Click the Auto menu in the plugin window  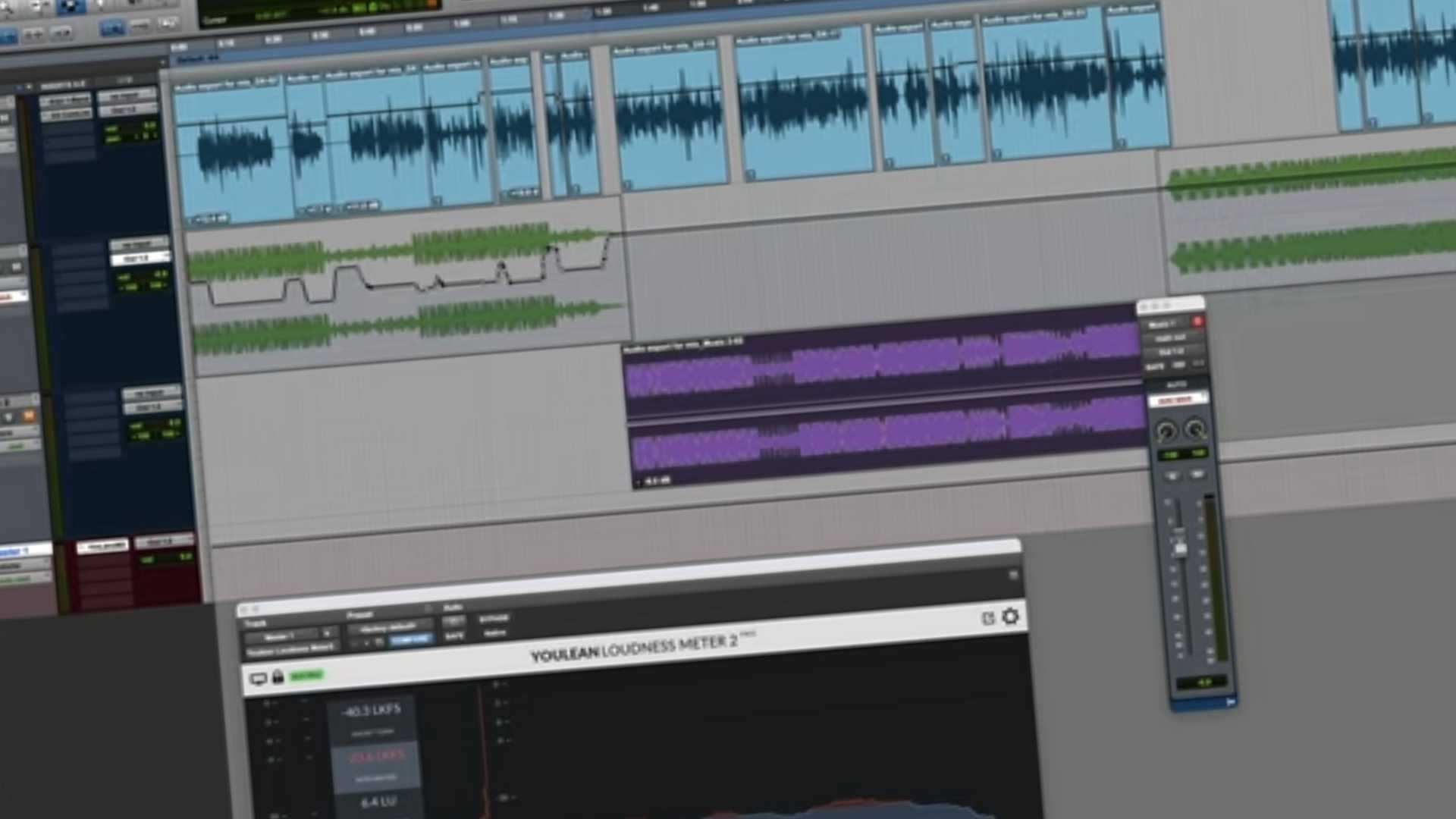[x=453, y=607]
